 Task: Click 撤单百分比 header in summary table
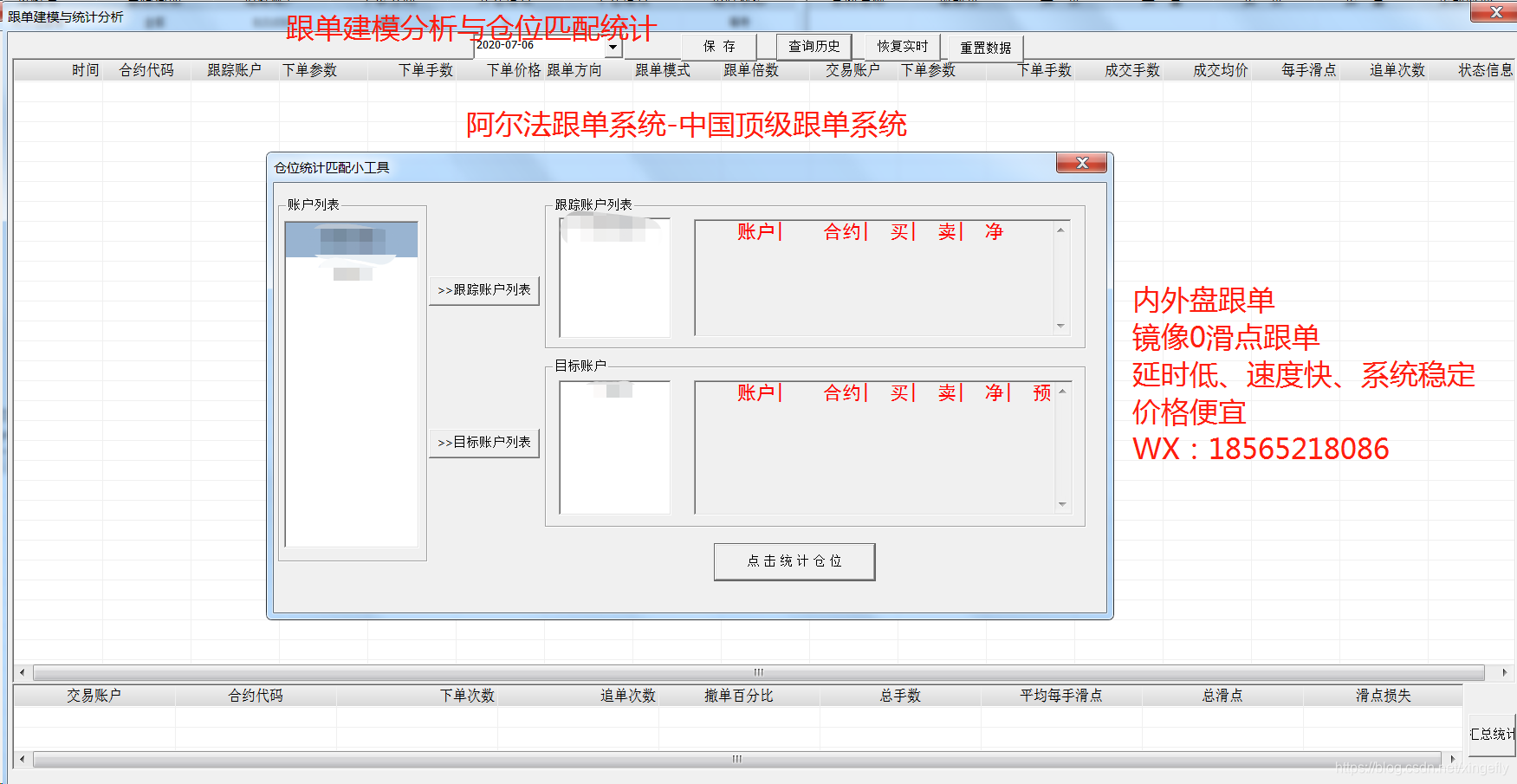pyautogui.click(x=739, y=696)
